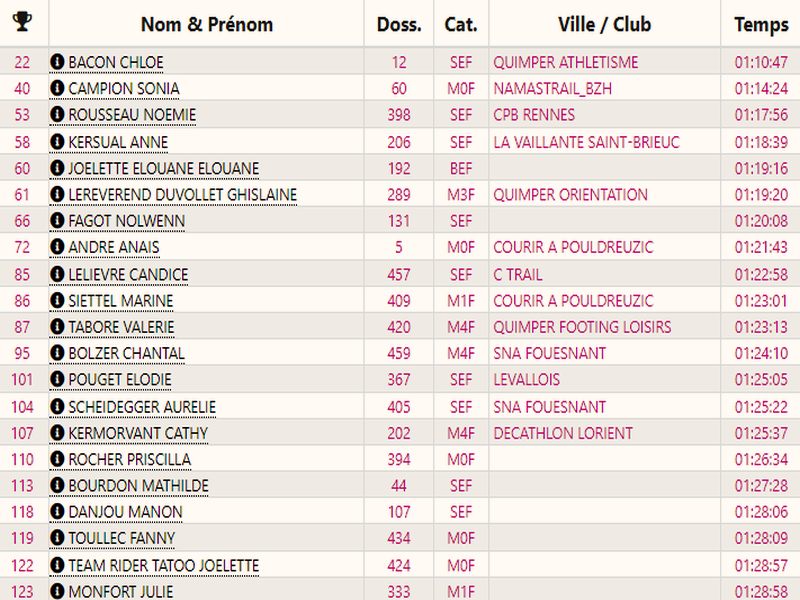Open TEAM RIDER TATOO JOELETTE entry
This screenshot has width=800, height=600.
163,565
